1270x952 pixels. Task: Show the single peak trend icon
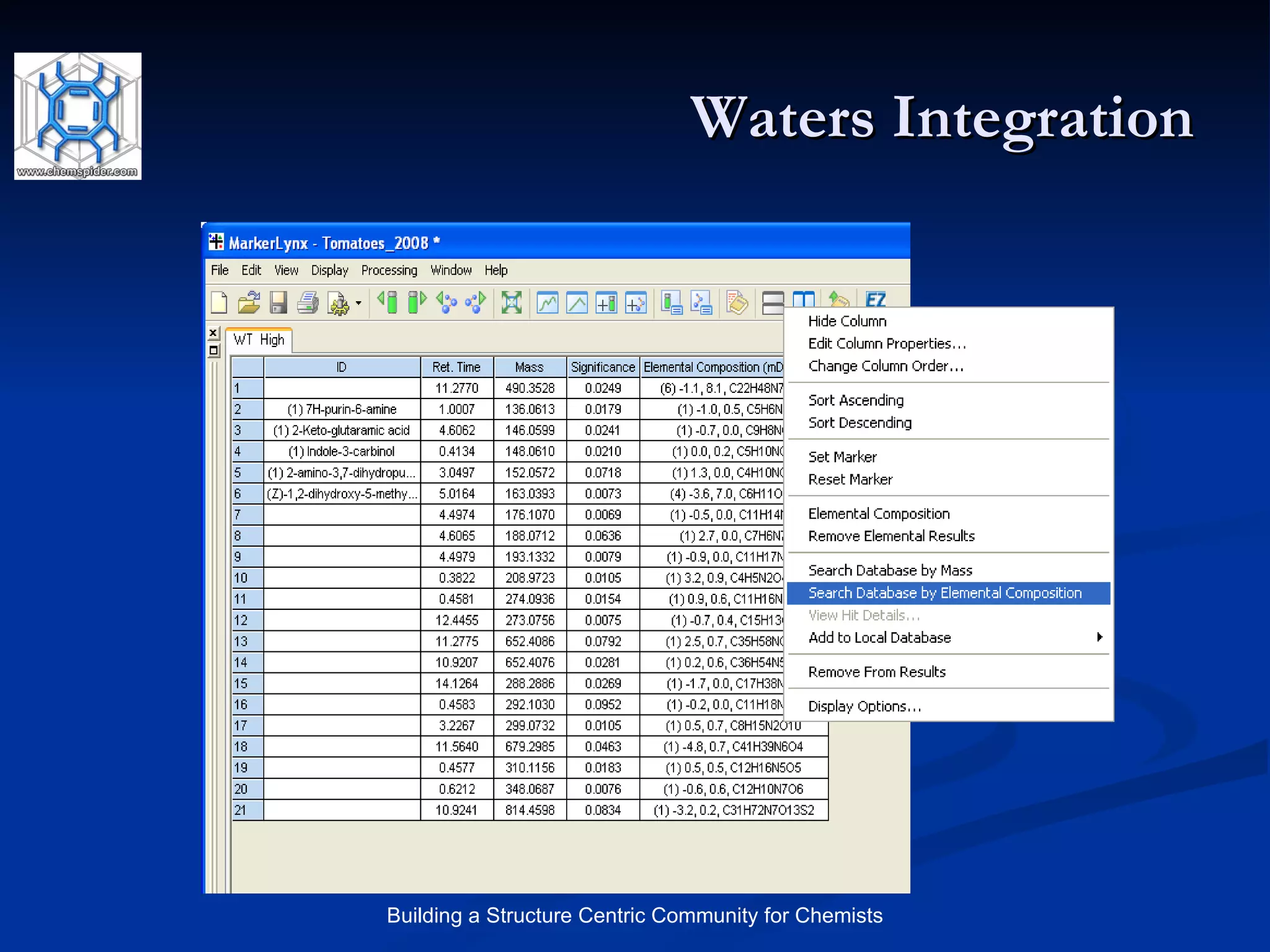tap(577, 303)
